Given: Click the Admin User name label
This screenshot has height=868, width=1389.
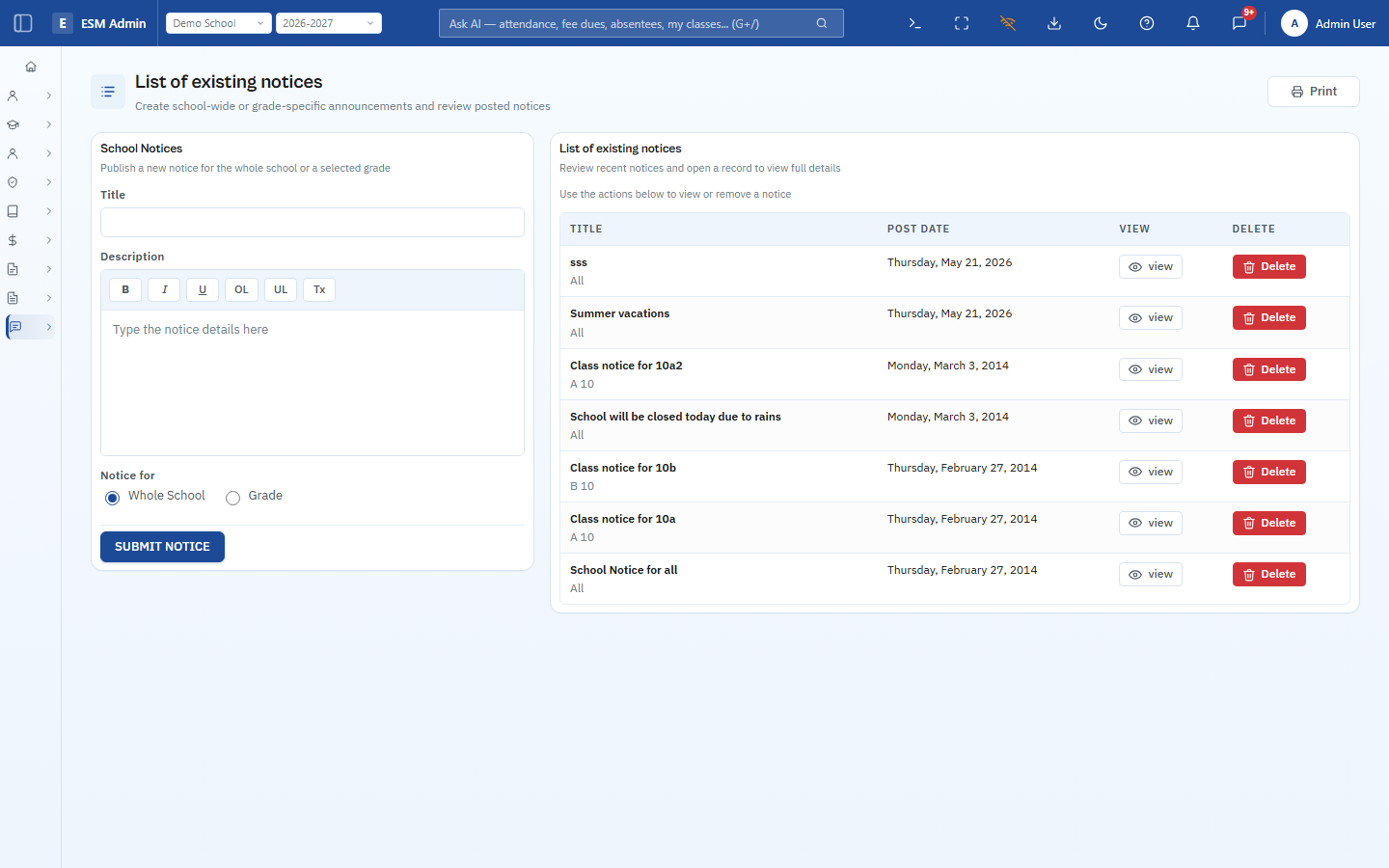Looking at the screenshot, I should coord(1346,24).
